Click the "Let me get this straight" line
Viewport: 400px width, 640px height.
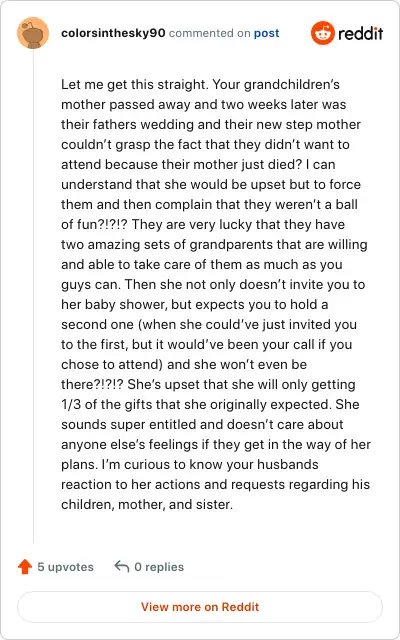200,84
